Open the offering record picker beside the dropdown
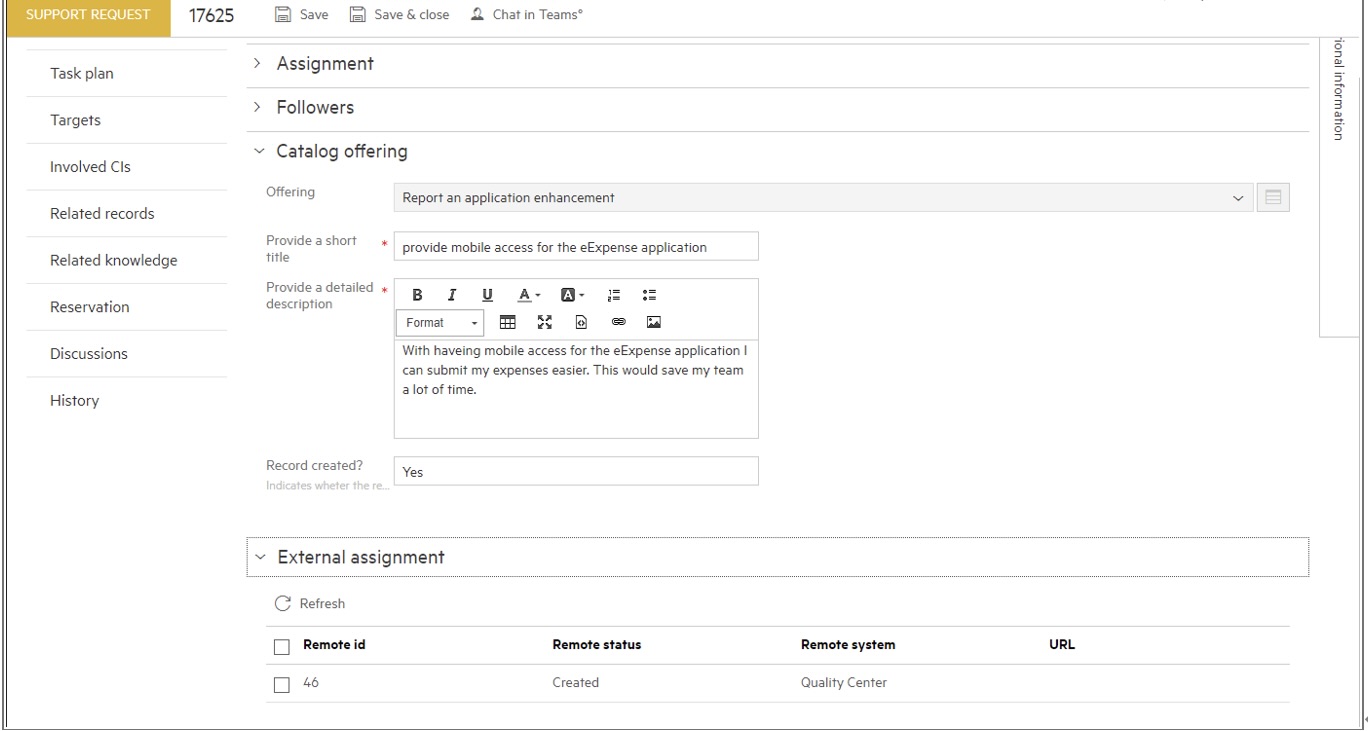Screen dimensions: 1368x731 1271,197
